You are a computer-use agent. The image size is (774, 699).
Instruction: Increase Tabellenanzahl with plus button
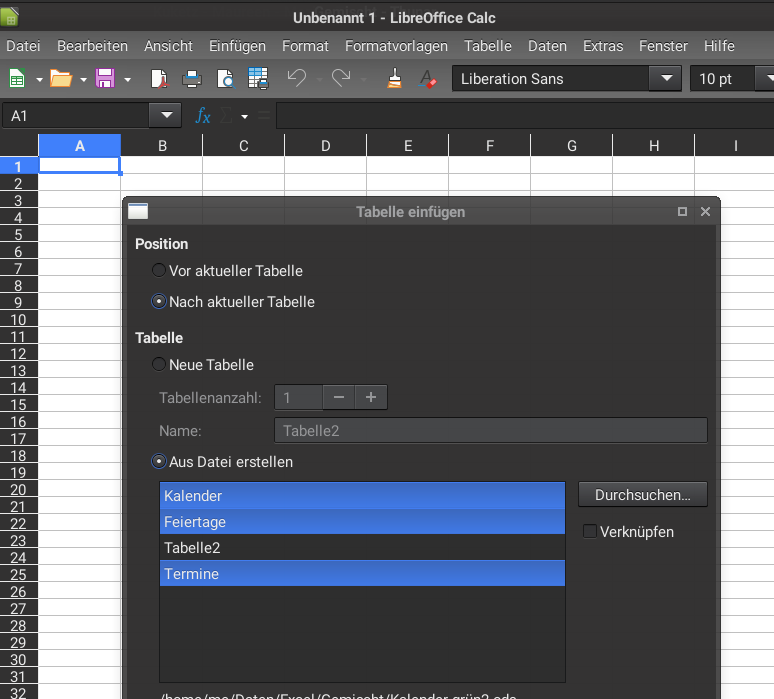click(371, 397)
